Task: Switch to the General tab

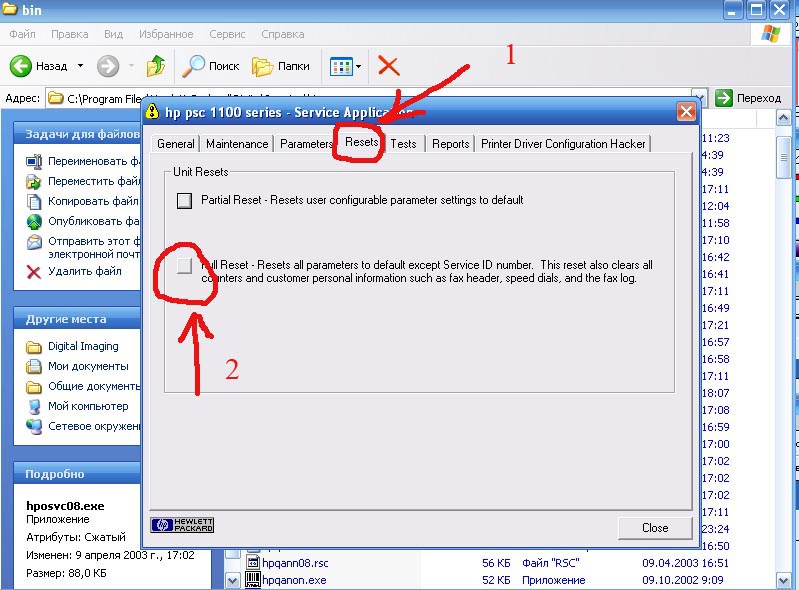Action: (x=175, y=144)
